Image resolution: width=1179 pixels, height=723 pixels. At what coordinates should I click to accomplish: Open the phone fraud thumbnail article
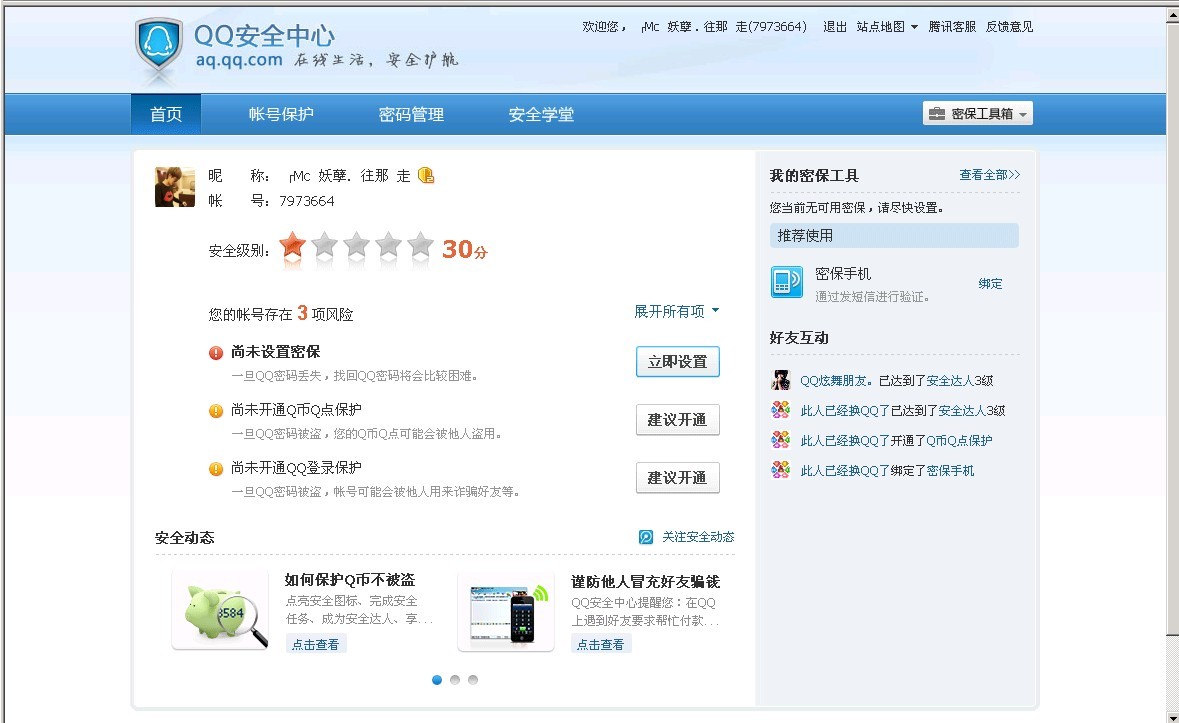point(506,611)
